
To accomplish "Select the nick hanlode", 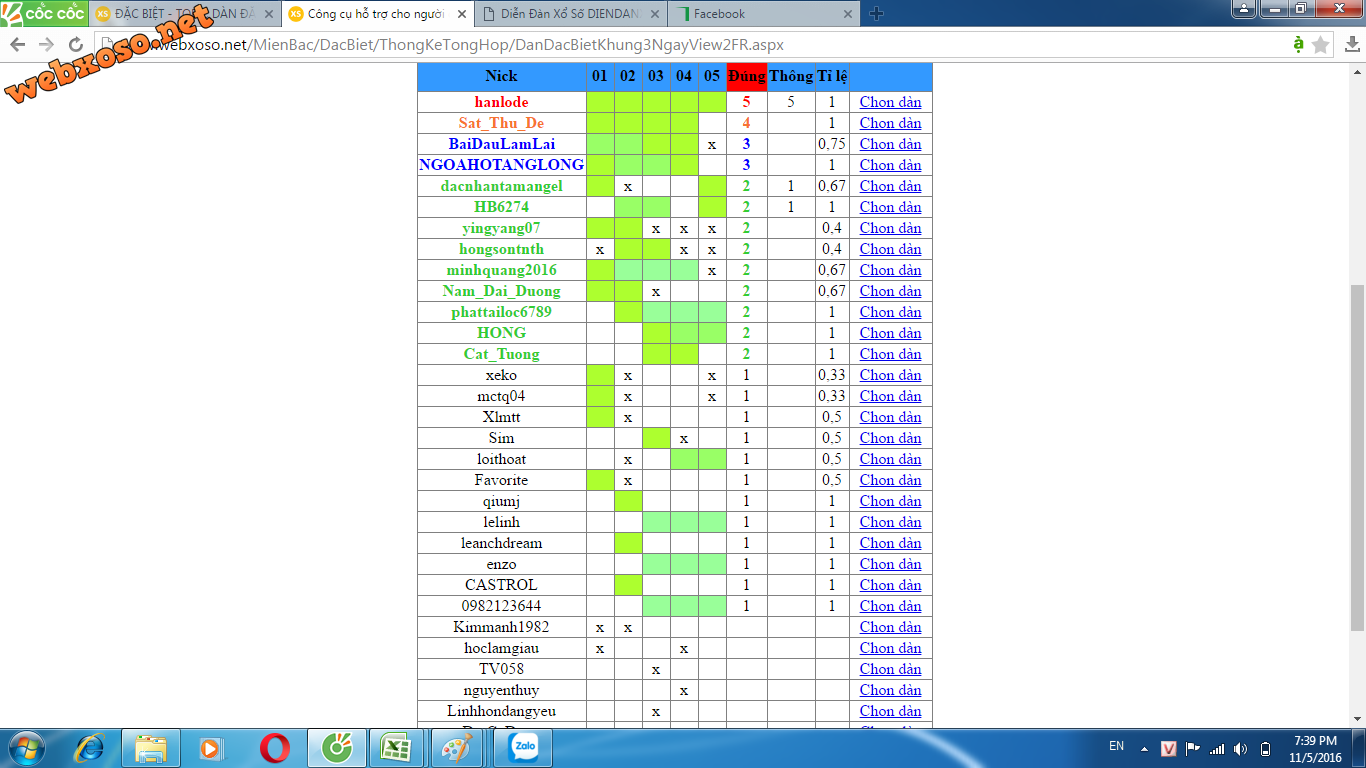I will [x=502, y=102].
